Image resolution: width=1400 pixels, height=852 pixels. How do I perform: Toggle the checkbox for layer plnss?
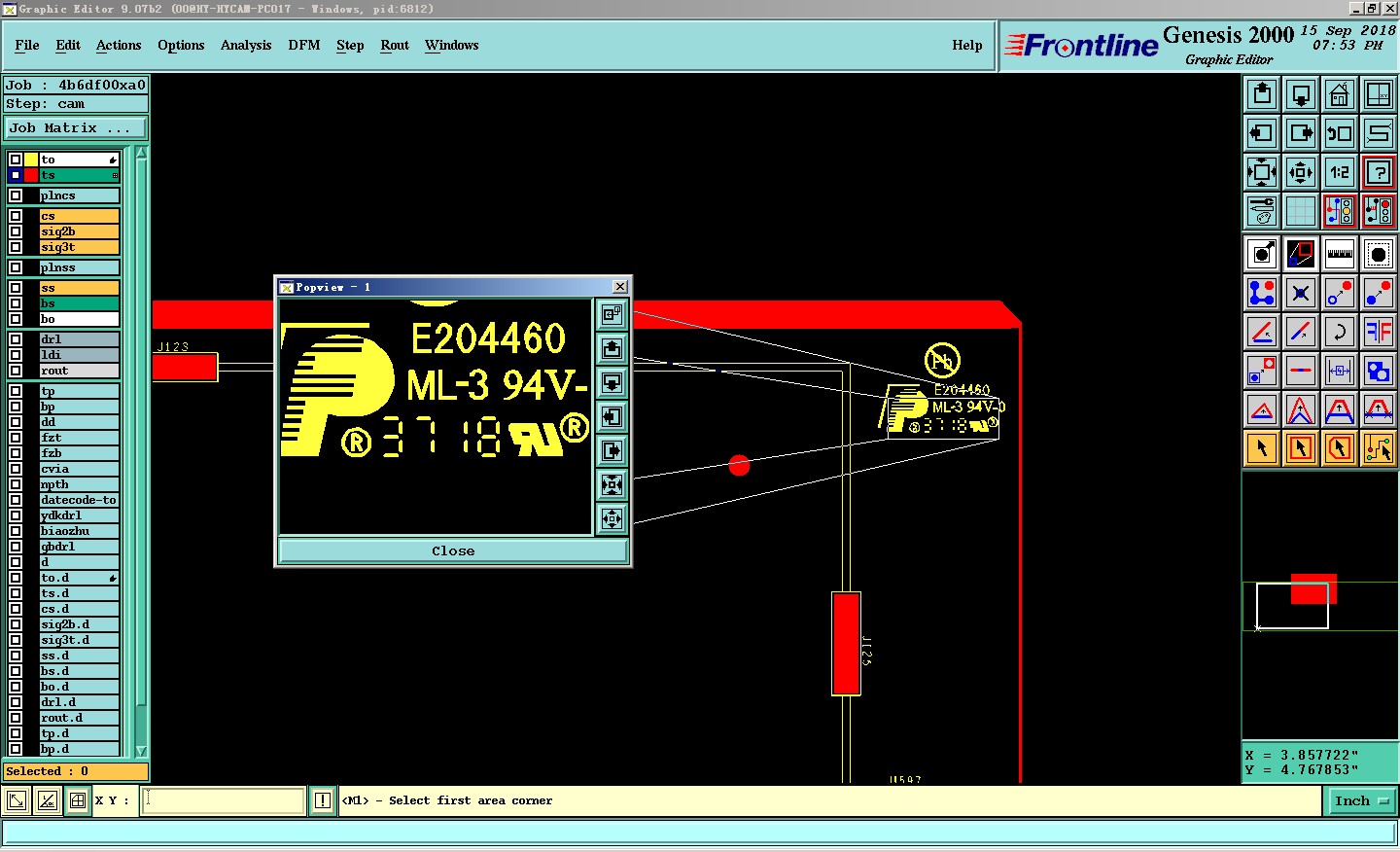(x=16, y=267)
